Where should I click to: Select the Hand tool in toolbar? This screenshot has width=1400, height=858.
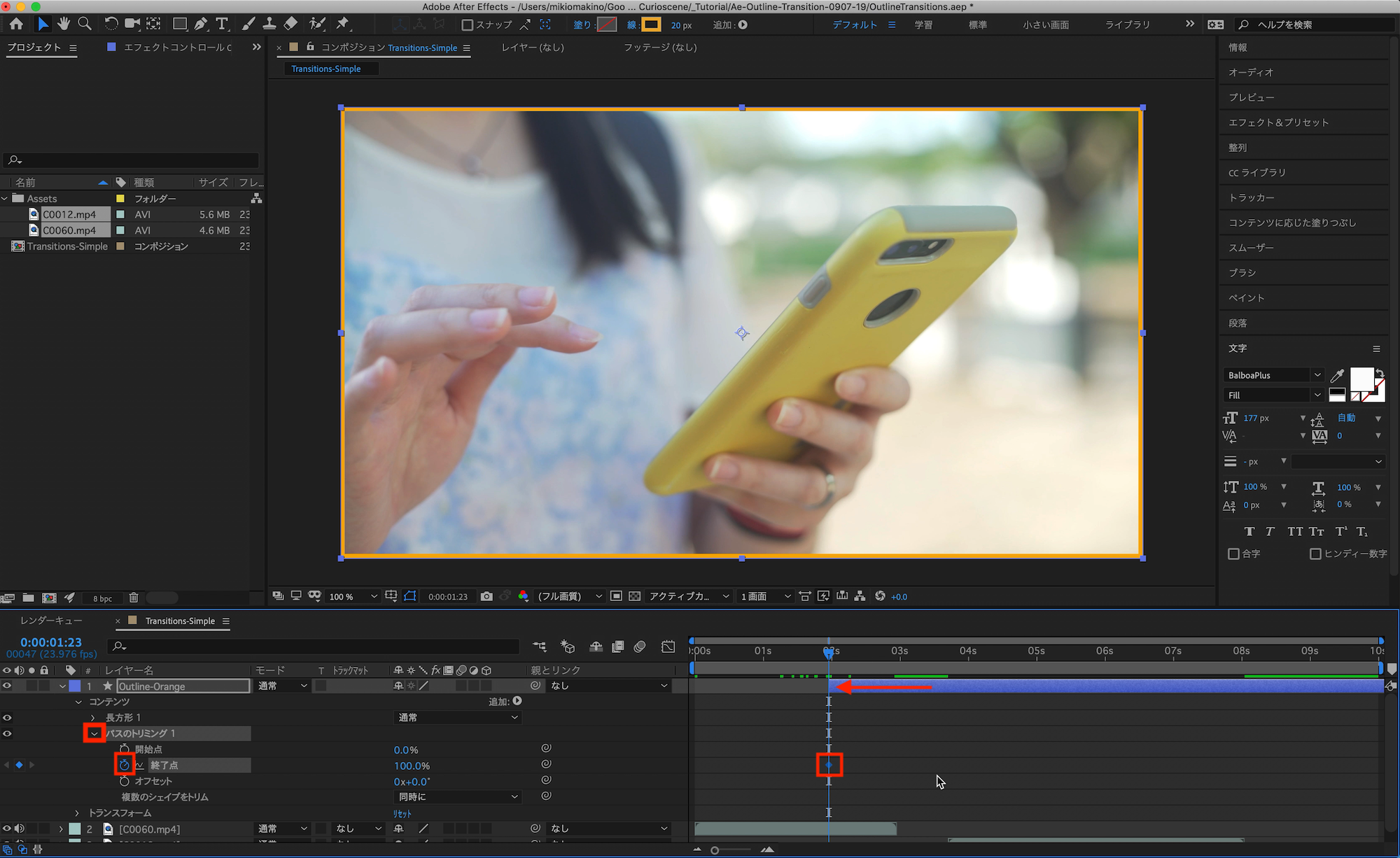64,24
